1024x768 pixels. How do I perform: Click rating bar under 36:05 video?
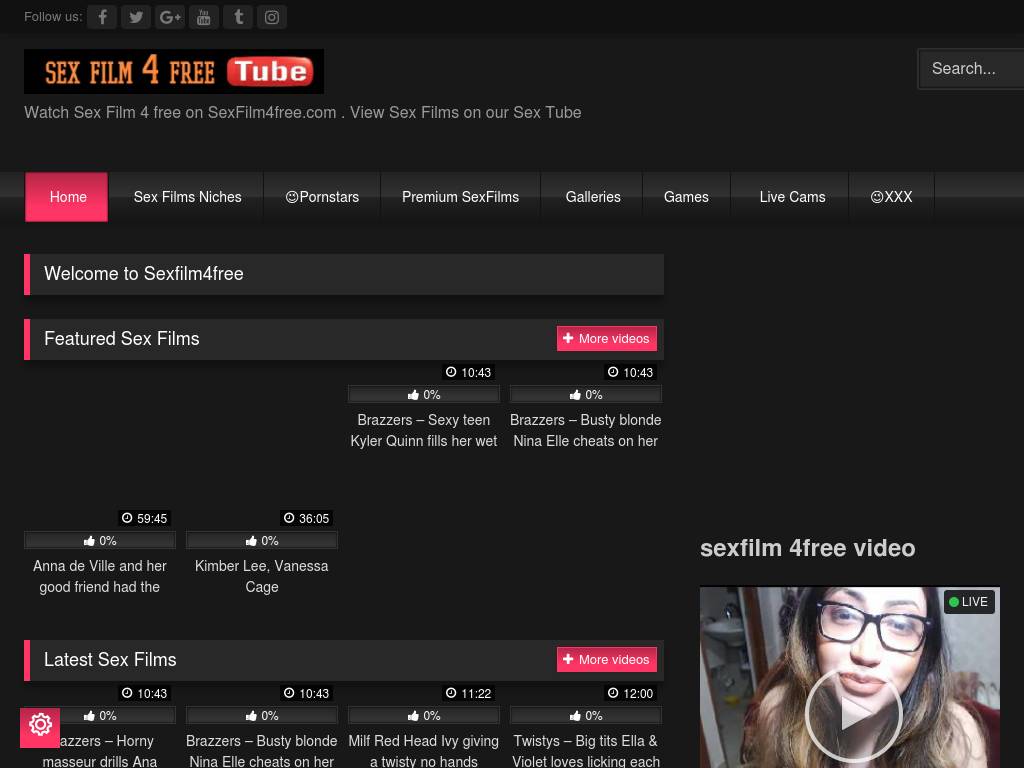coord(262,540)
